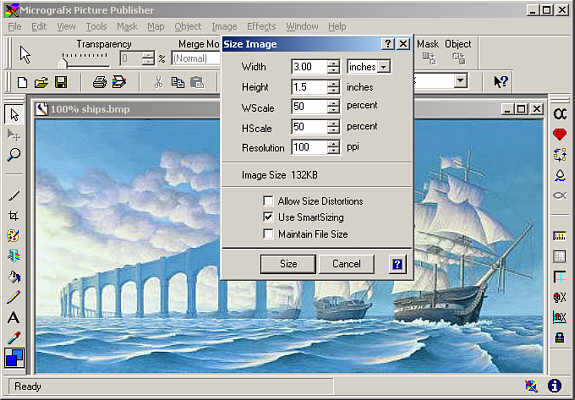Click the Height spinner arrows
The width and height of the screenshot is (575, 400).
[333, 87]
